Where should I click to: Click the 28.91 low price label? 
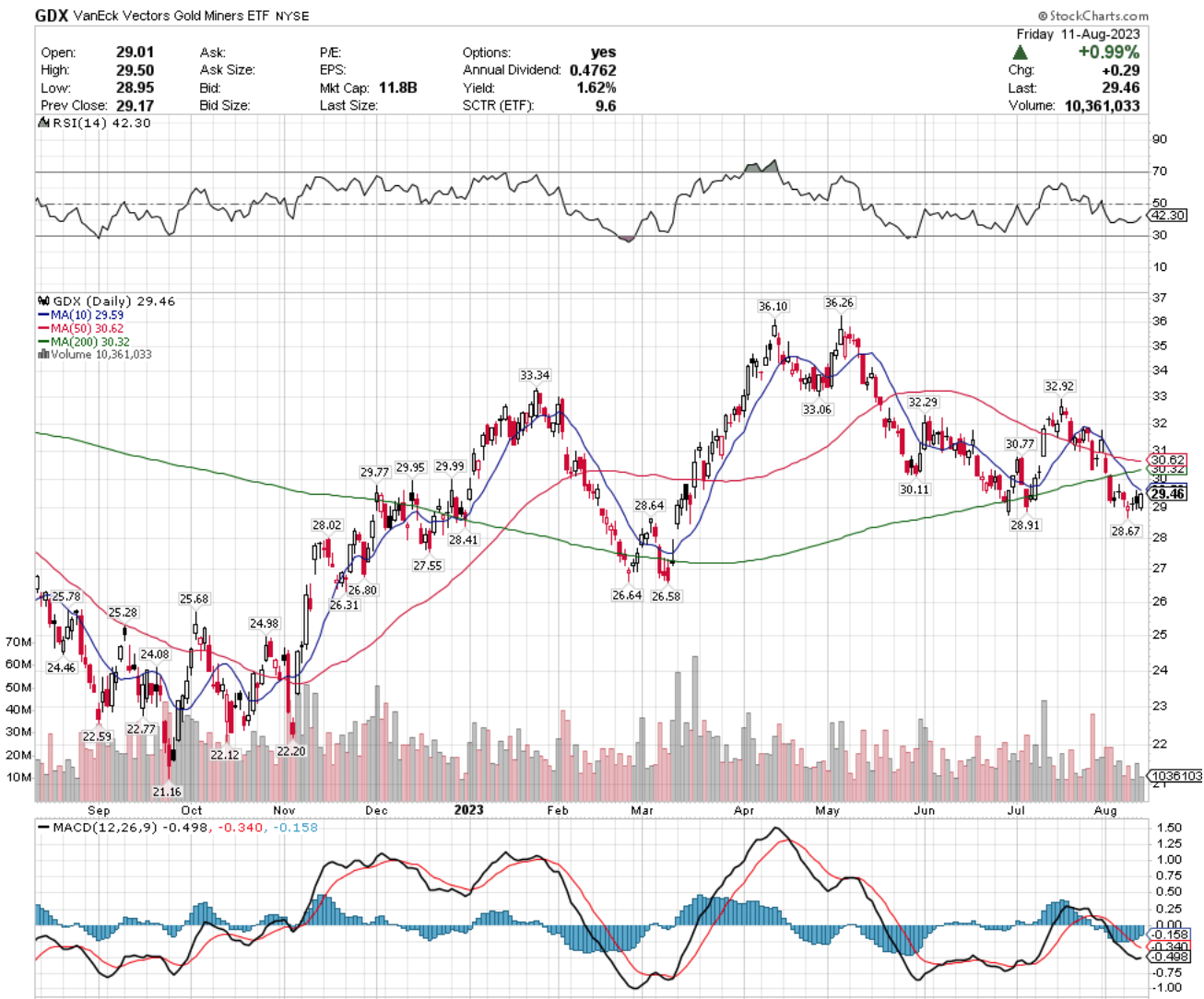(1025, 525)
